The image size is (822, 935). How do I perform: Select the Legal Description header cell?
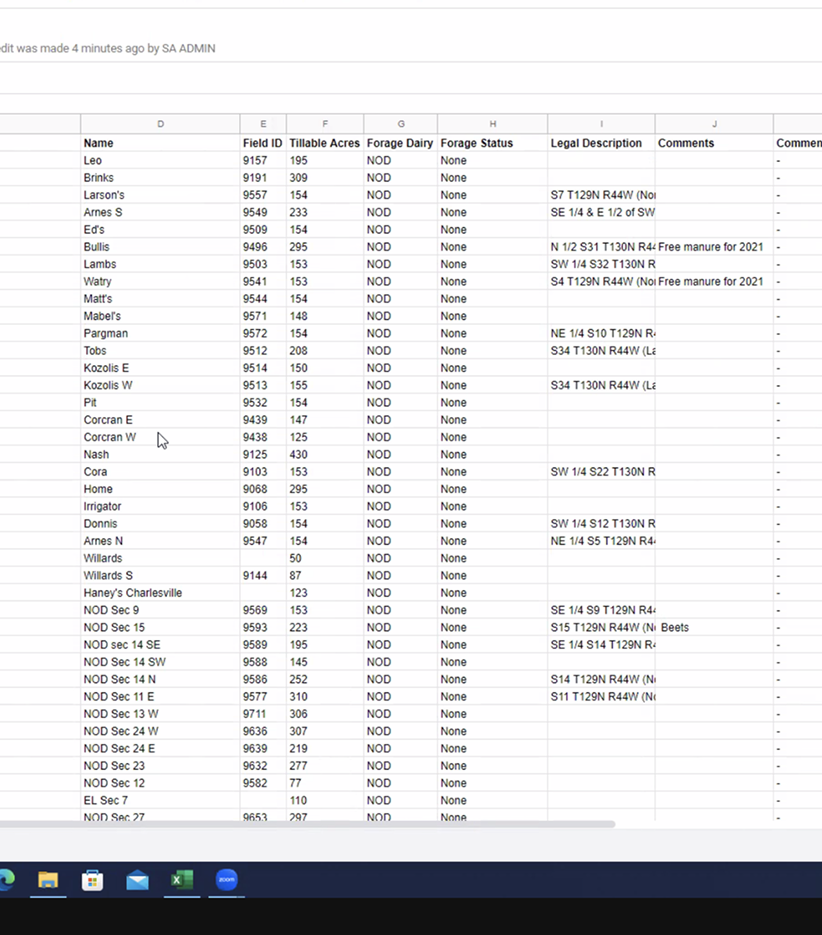coord(596,143)
